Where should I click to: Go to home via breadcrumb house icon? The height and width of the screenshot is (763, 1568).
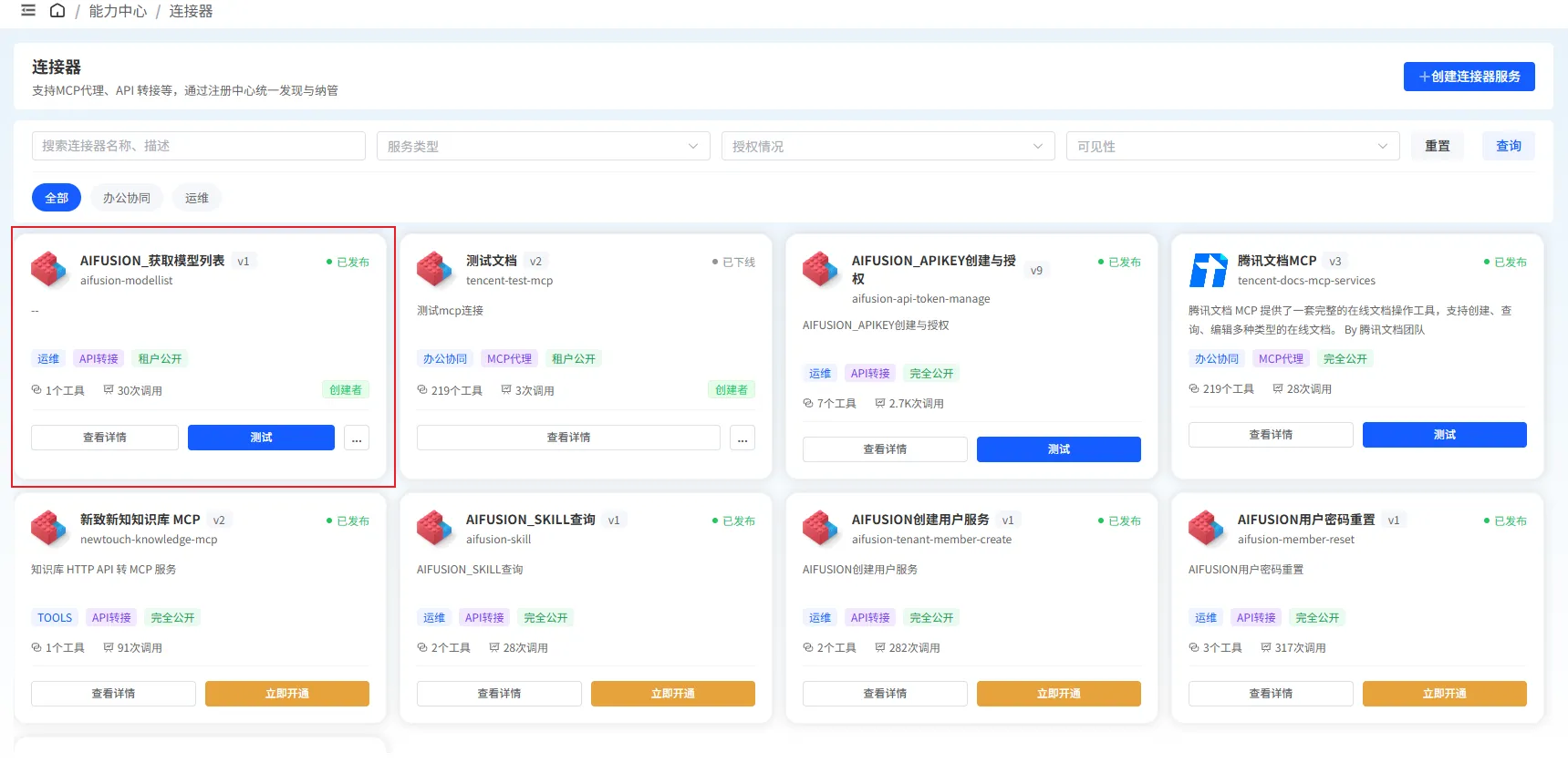pos(57,10)
